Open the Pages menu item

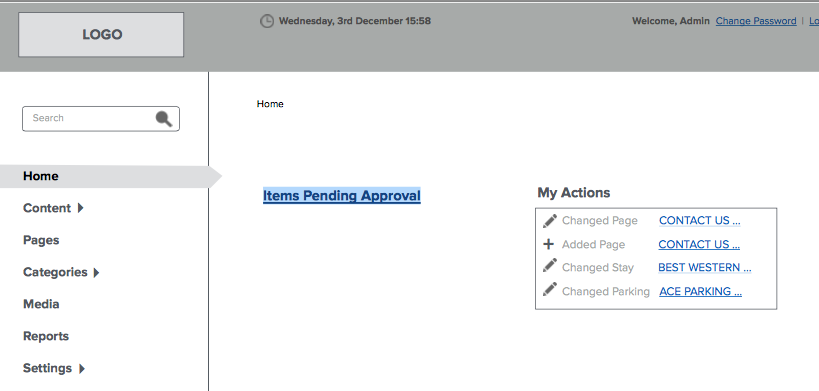(41, 240)
